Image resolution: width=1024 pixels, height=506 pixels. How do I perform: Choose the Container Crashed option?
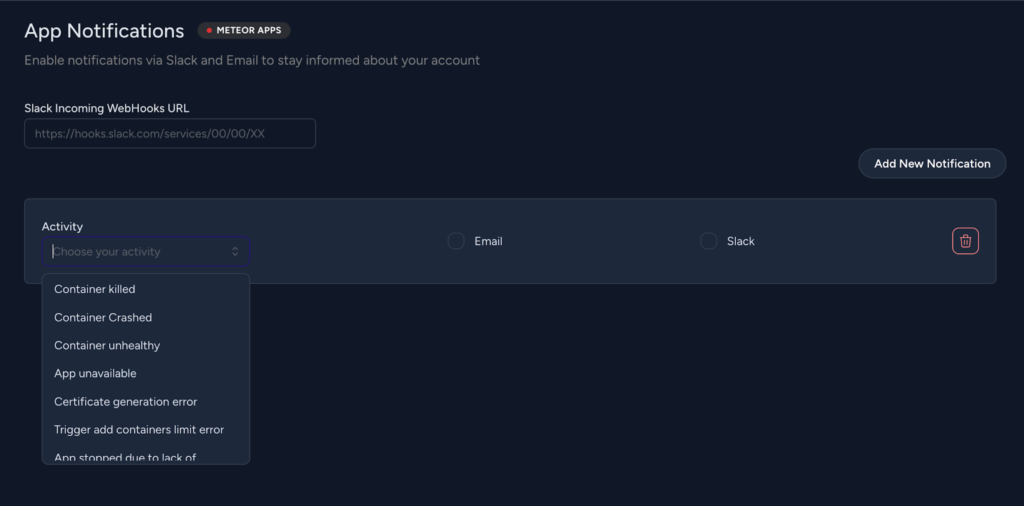click(x=103, y=317)
